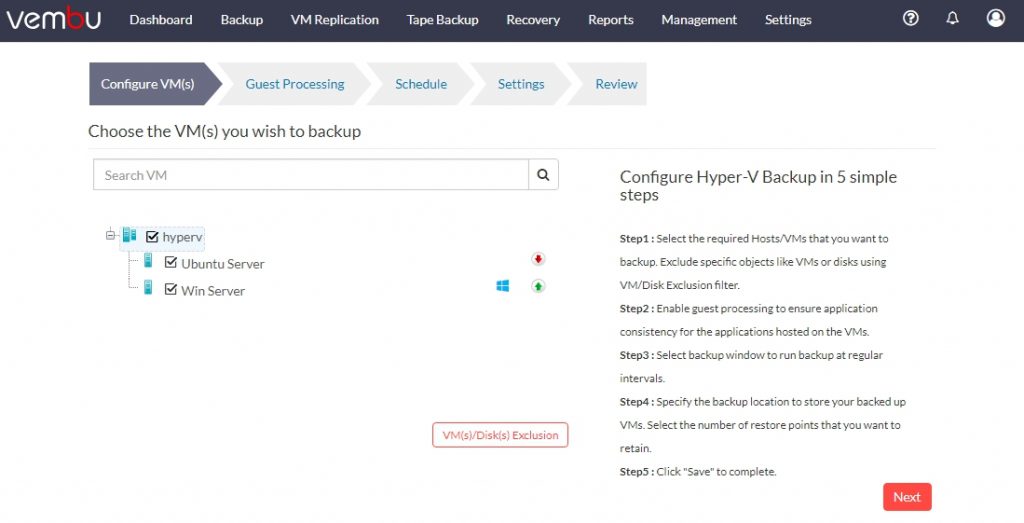Click the 'Step5 :' label text
The width and height of the screenshot is (1024, 523).
tap(637, 471)
